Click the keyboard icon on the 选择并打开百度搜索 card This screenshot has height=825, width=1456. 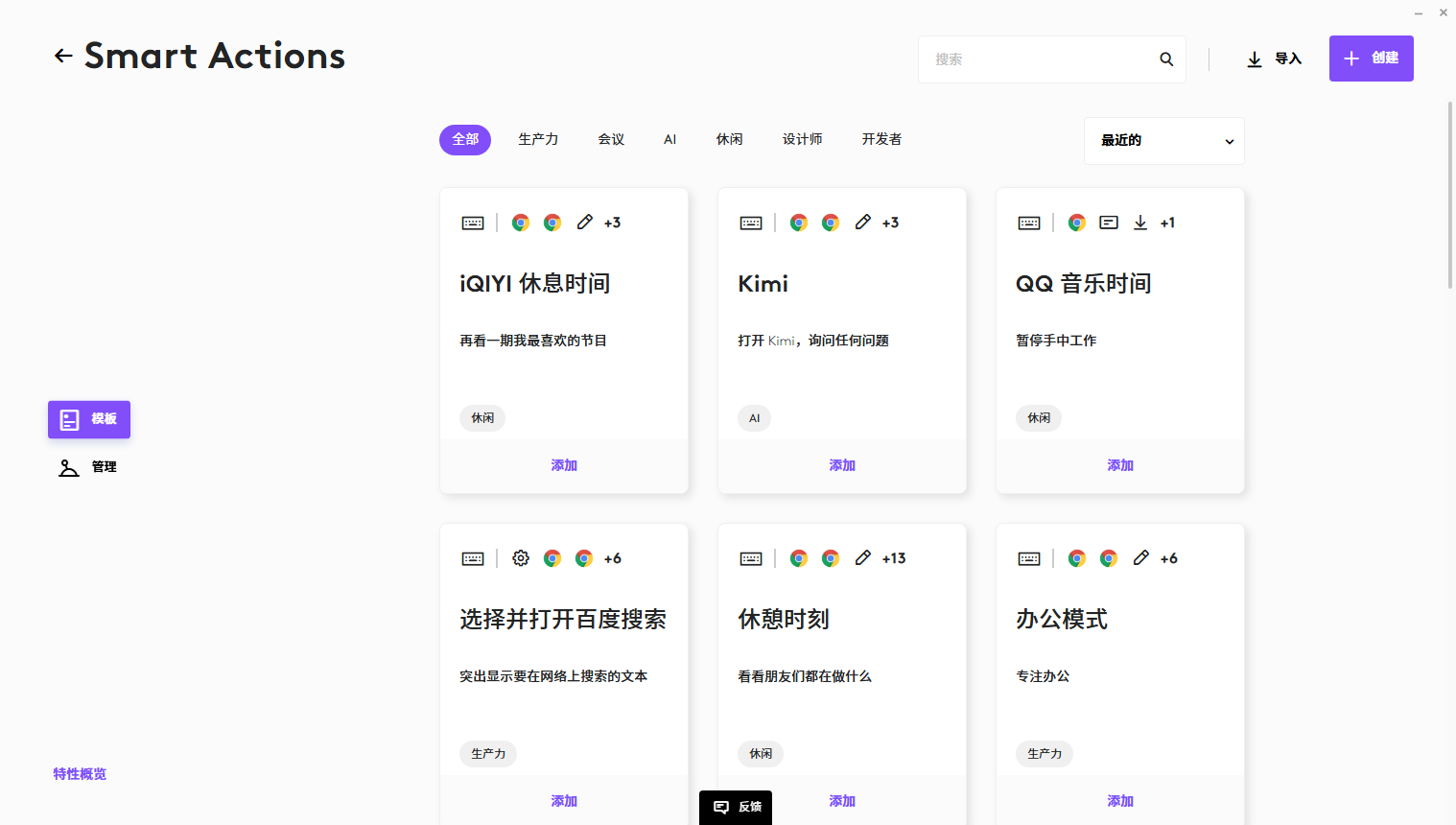(x=473, y=558)
